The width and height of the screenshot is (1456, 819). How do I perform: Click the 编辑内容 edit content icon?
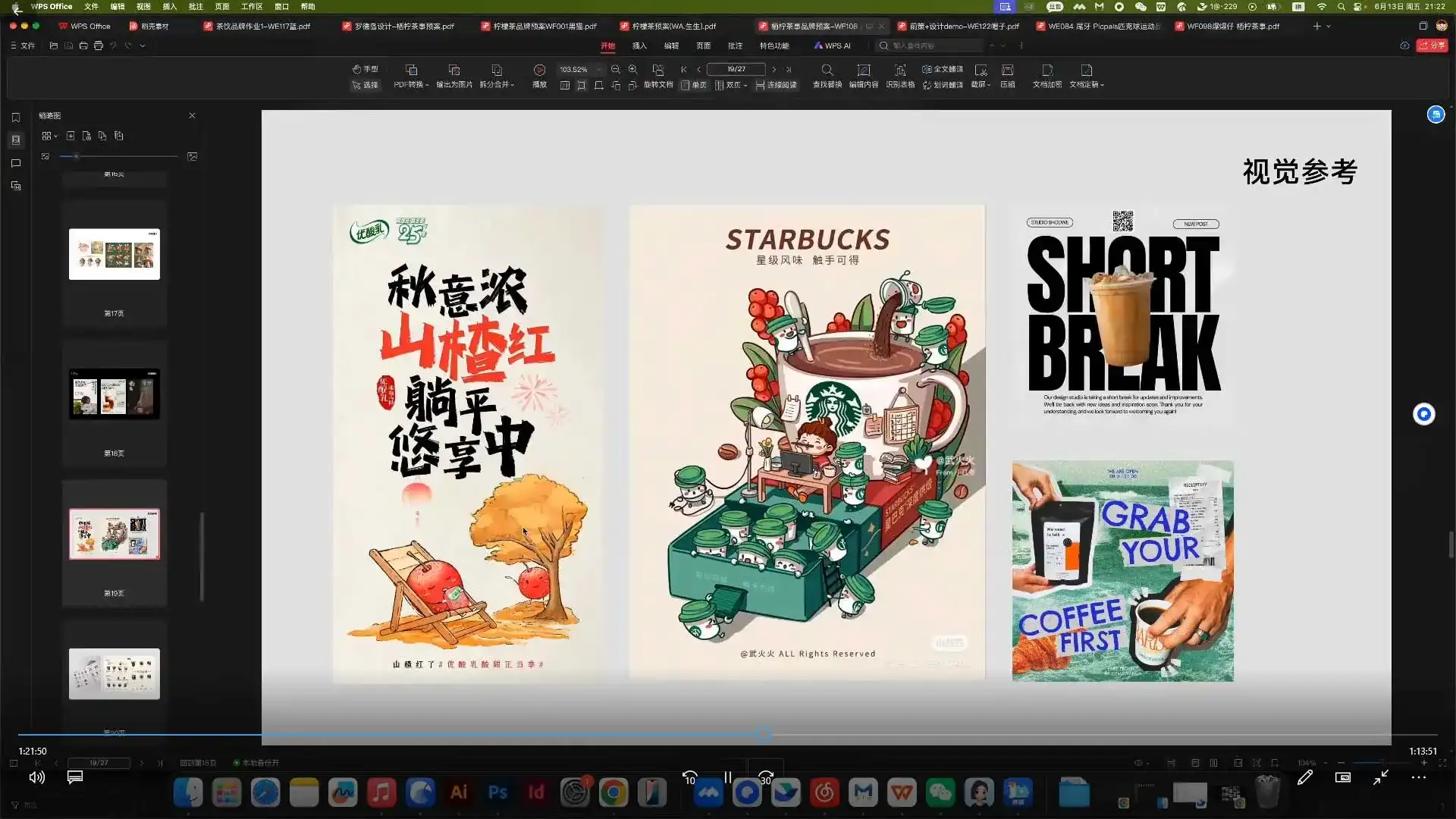pyautogui.click(x=864, y=76)
